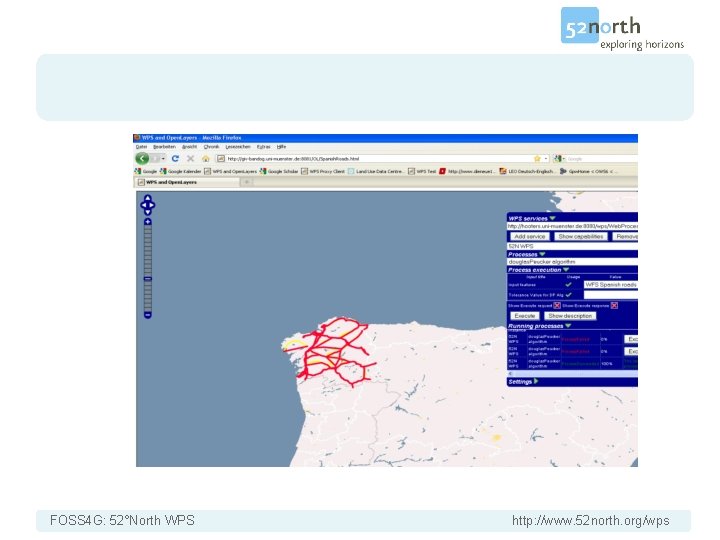Open the URL bar history dropdown
Image resolution: width=720 pixels, height=540 pixels.
546,158
